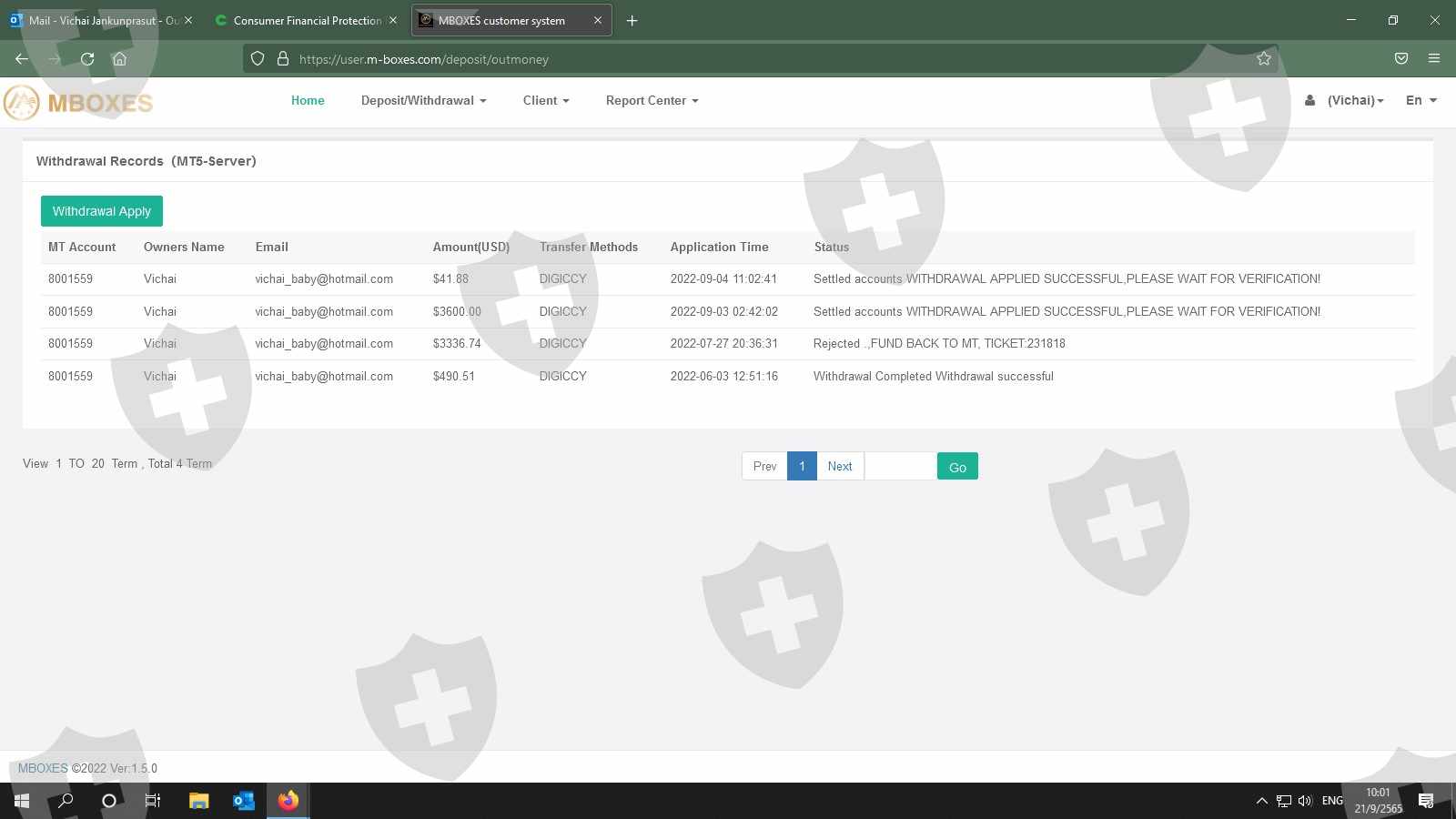Open the (Vichai) account dropdown
The width and height of the screenshot is (1456, 819).
point(1355,100)
